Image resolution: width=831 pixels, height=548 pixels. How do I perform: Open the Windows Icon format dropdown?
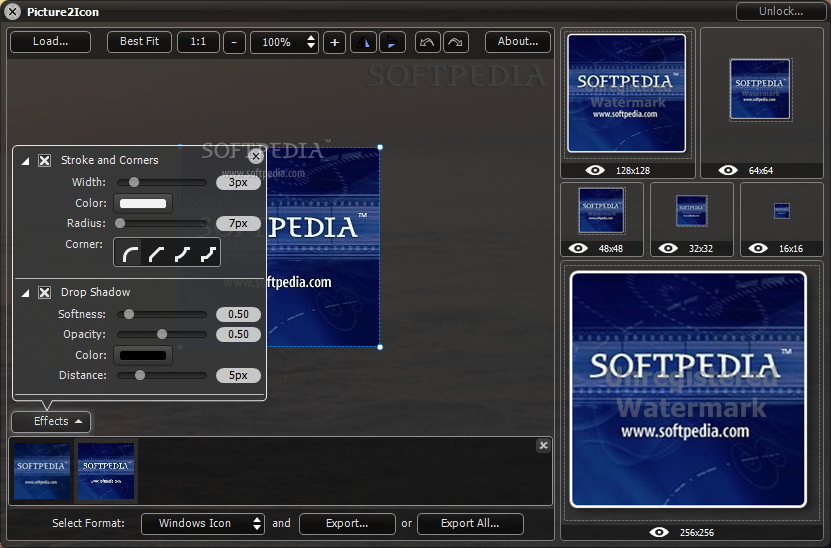202,524
